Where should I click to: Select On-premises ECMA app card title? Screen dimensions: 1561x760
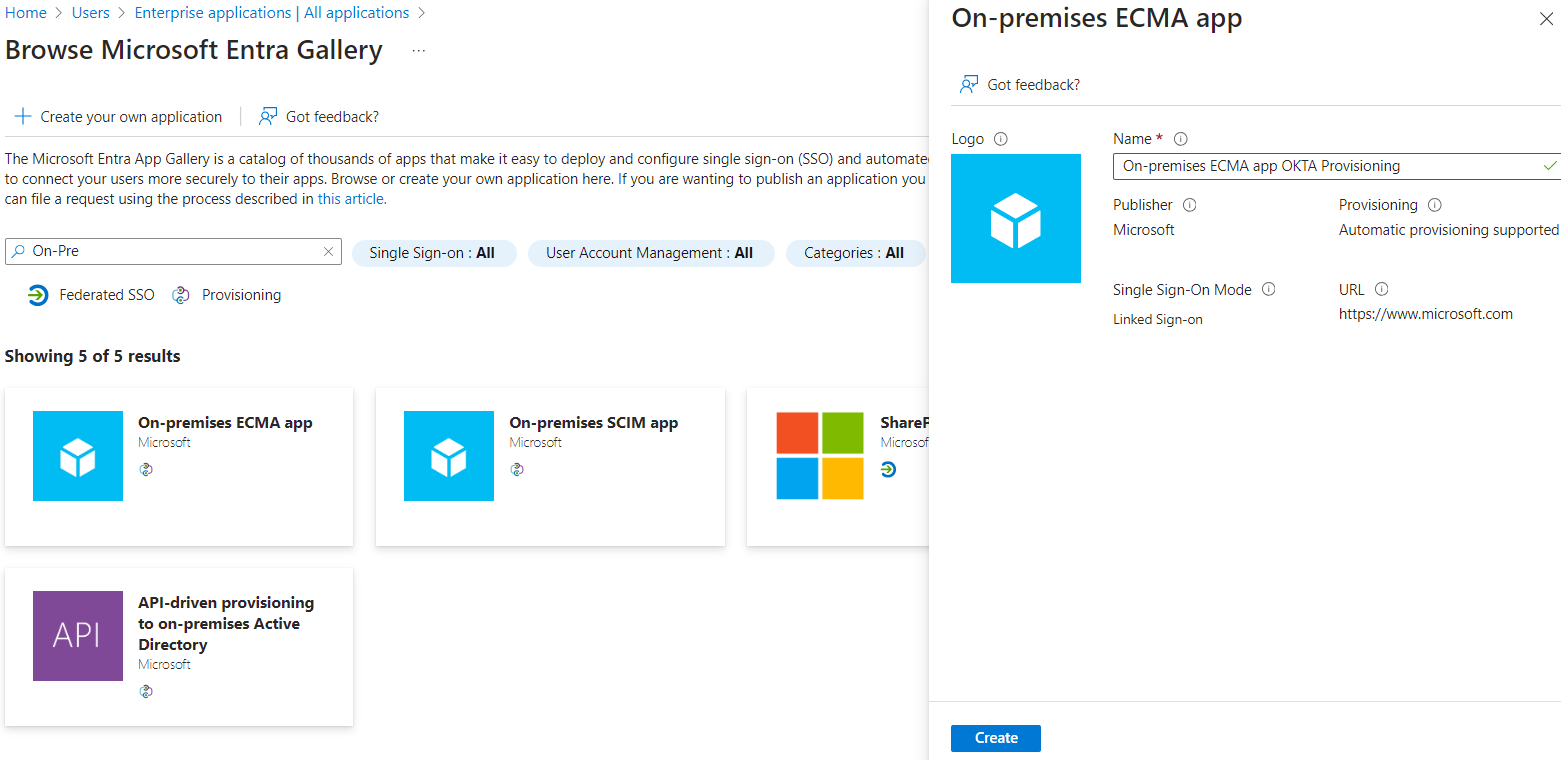tap(225, 423)
